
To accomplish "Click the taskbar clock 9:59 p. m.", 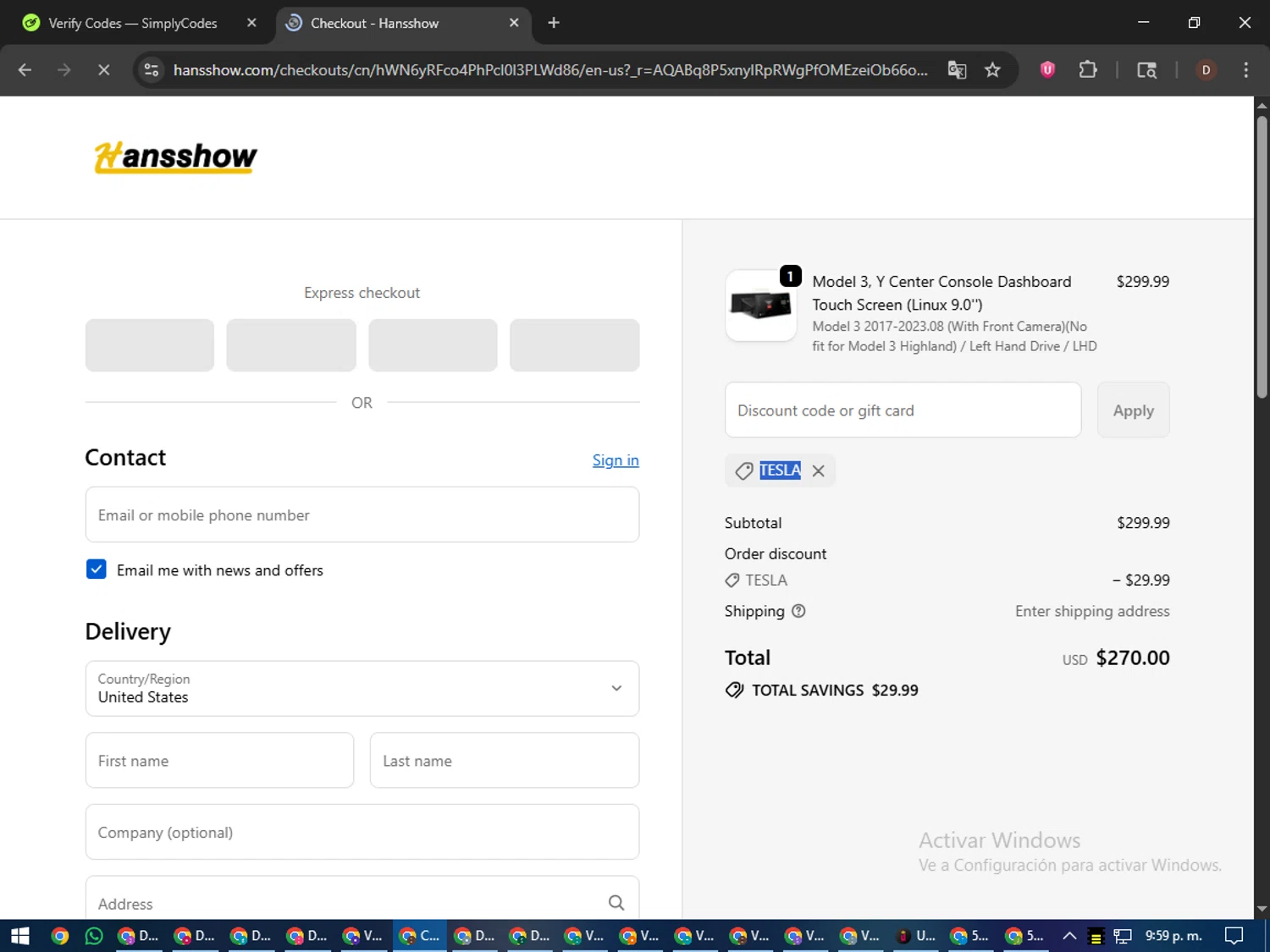I will pyautogui.click(x=1173, y=936).
